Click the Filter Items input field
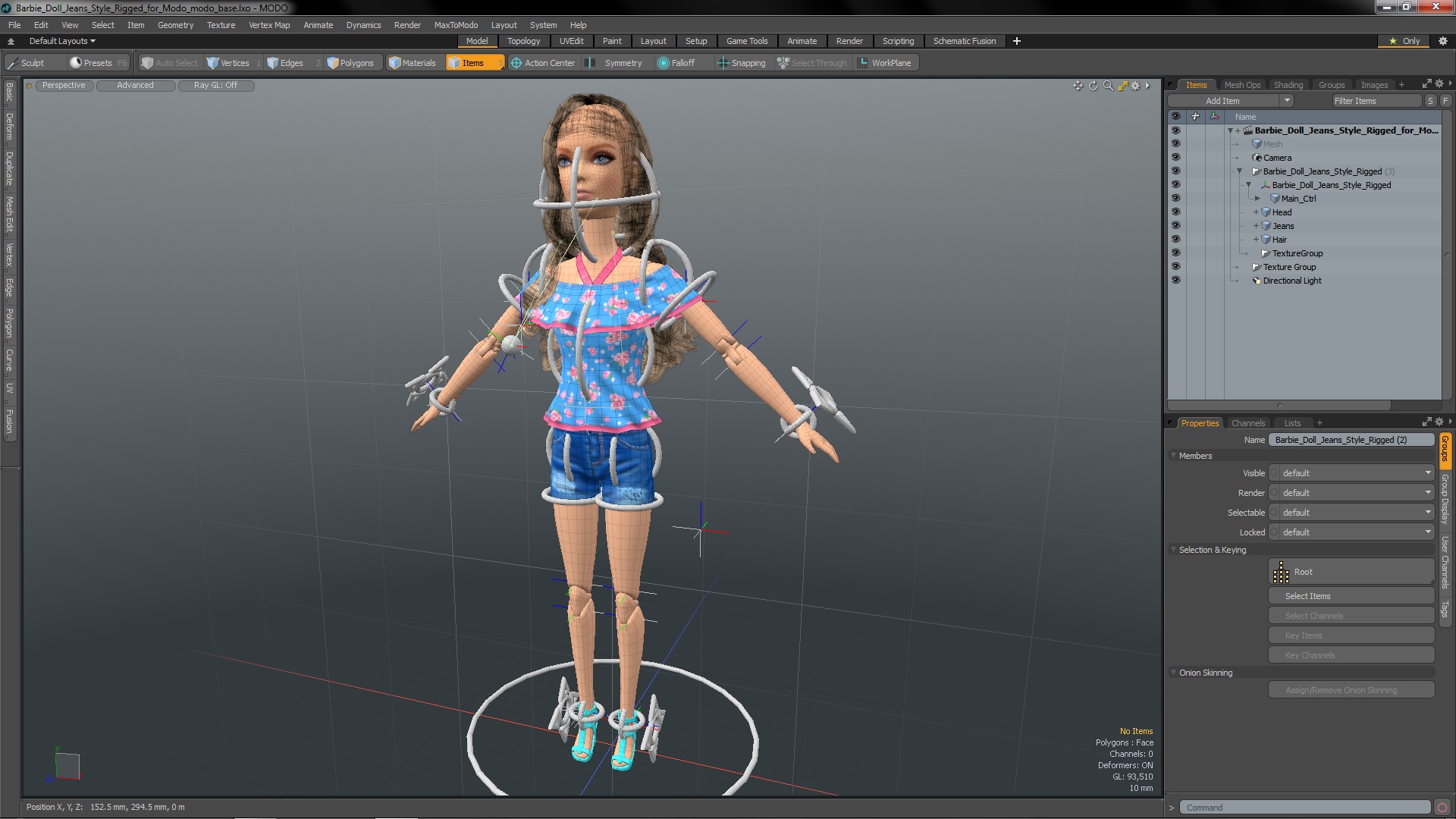Image resolution: width=1456 pixels, height=819 pixels. pos(1377,101)
